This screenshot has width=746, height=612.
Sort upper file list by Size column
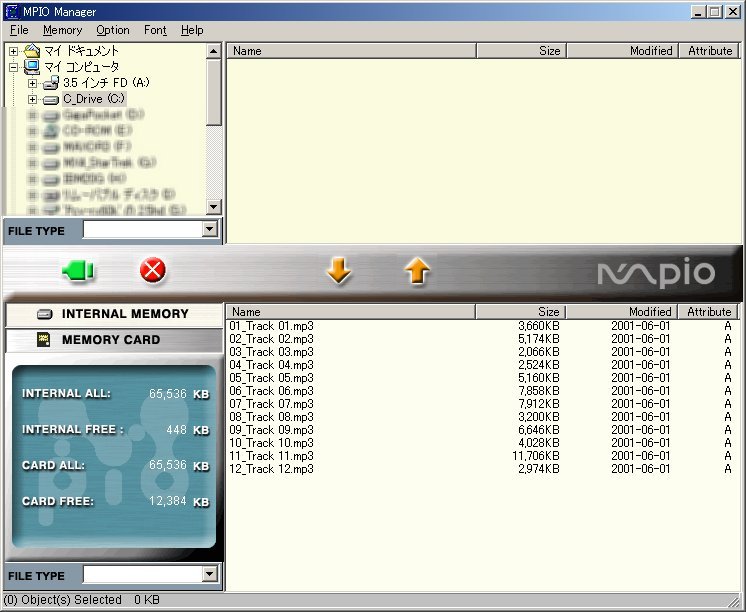coord(521,51)
